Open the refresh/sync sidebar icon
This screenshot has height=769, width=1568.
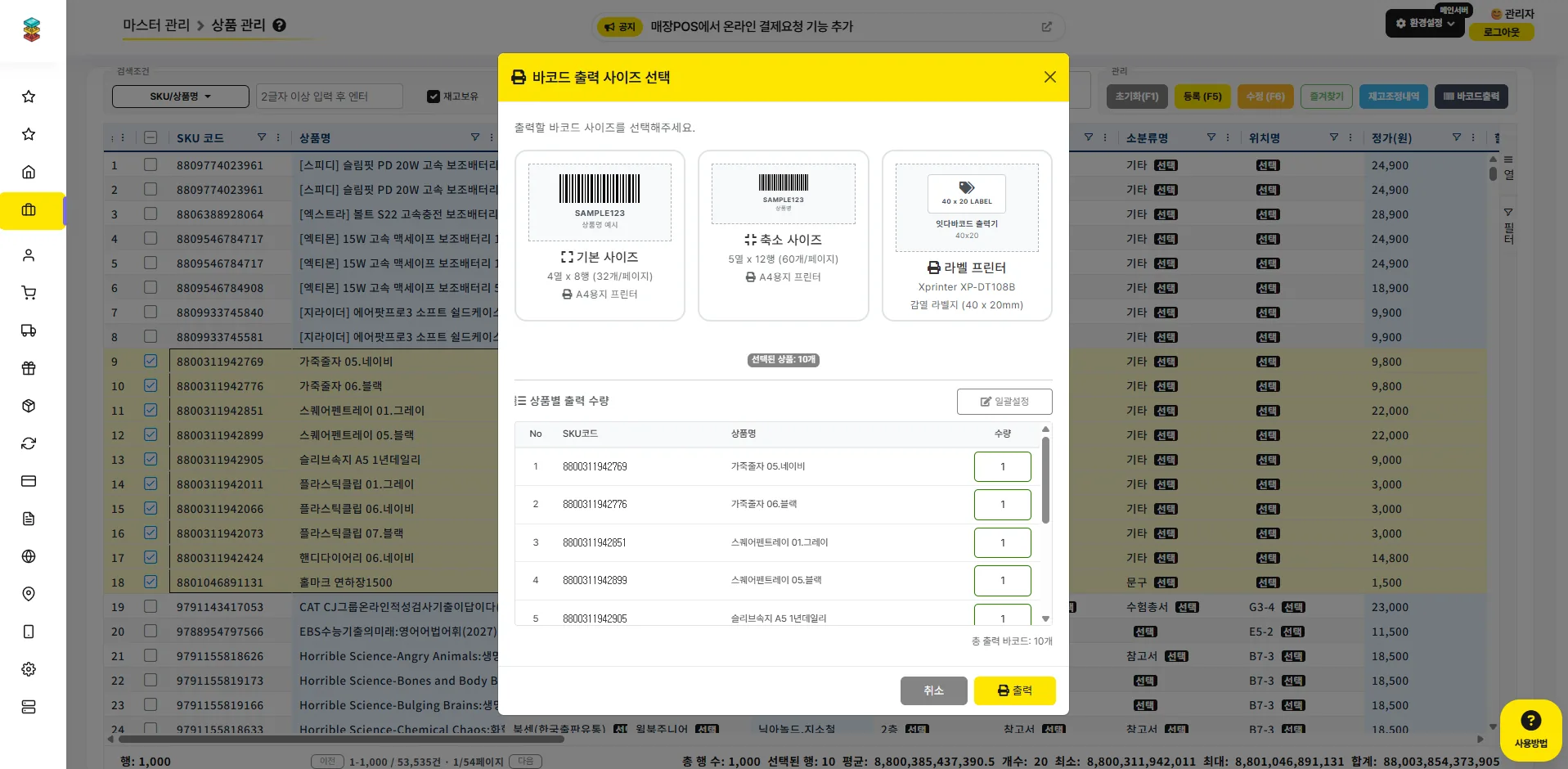click(x=29, y=443)
